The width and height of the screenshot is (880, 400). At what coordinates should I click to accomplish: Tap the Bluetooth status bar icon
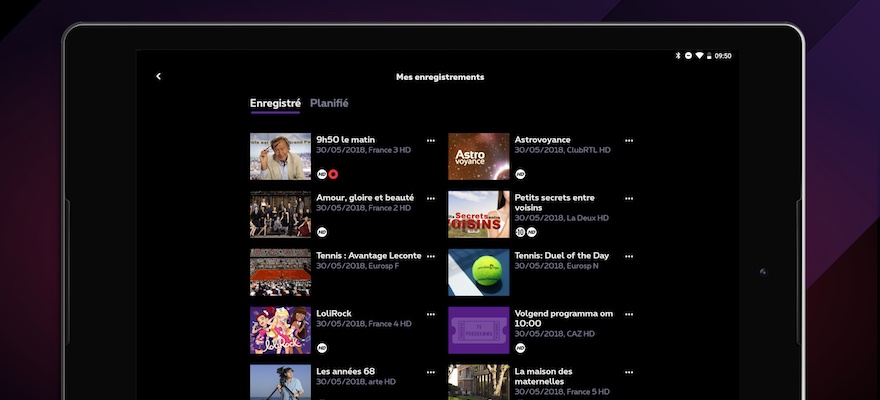click(x=678, y=56)
